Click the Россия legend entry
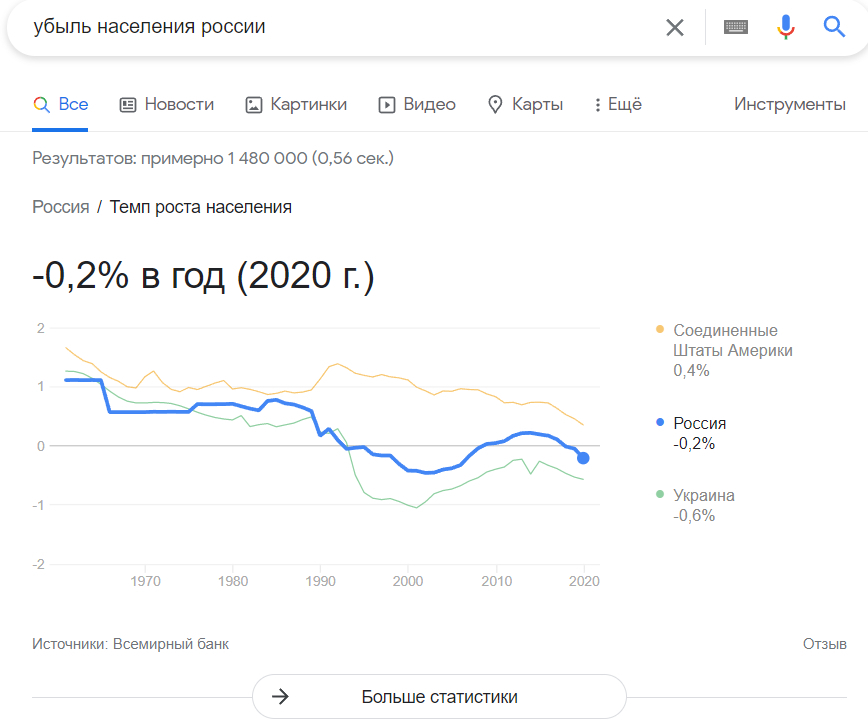The height and width of the screenshot is (724, 868). pyautogui.click(x=699, y=423)
